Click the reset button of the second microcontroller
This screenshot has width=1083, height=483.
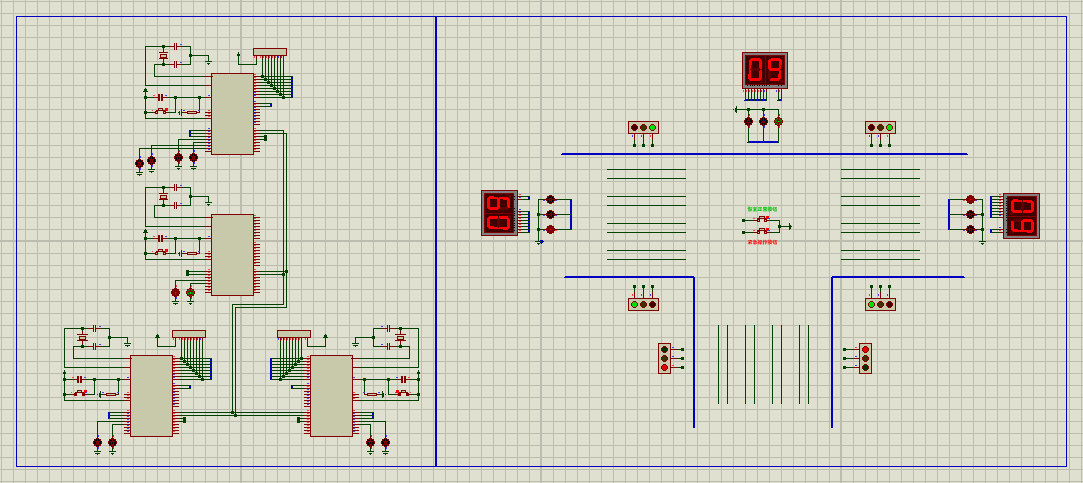tap(160, 252)
